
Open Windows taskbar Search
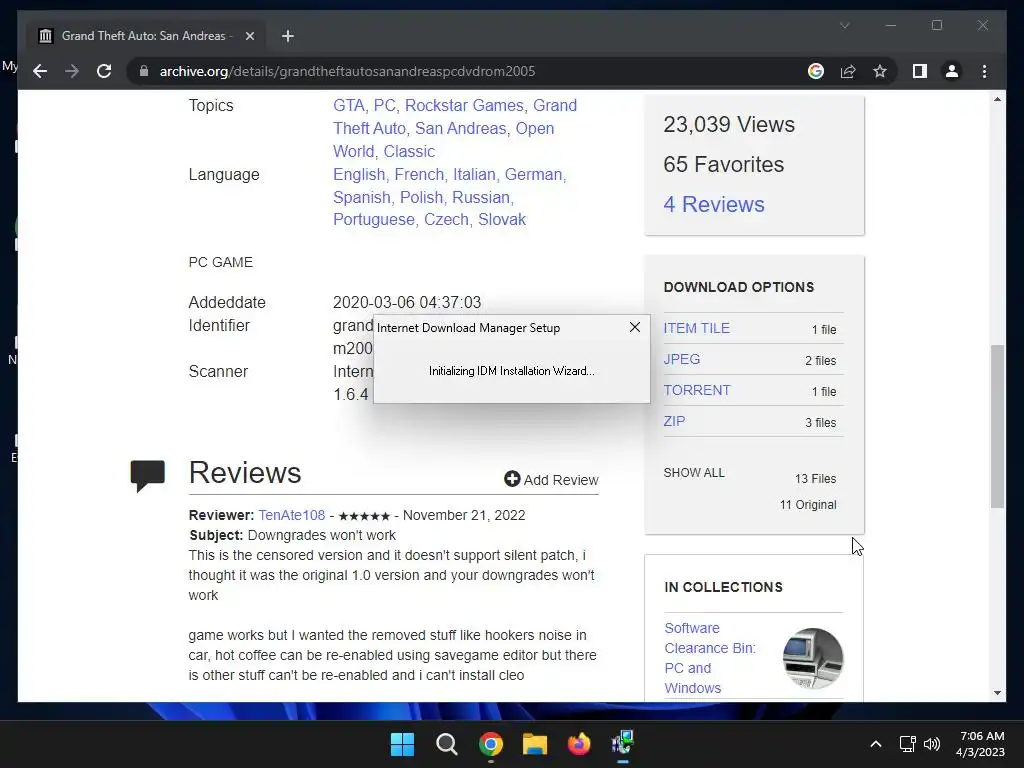click(447, 744)
